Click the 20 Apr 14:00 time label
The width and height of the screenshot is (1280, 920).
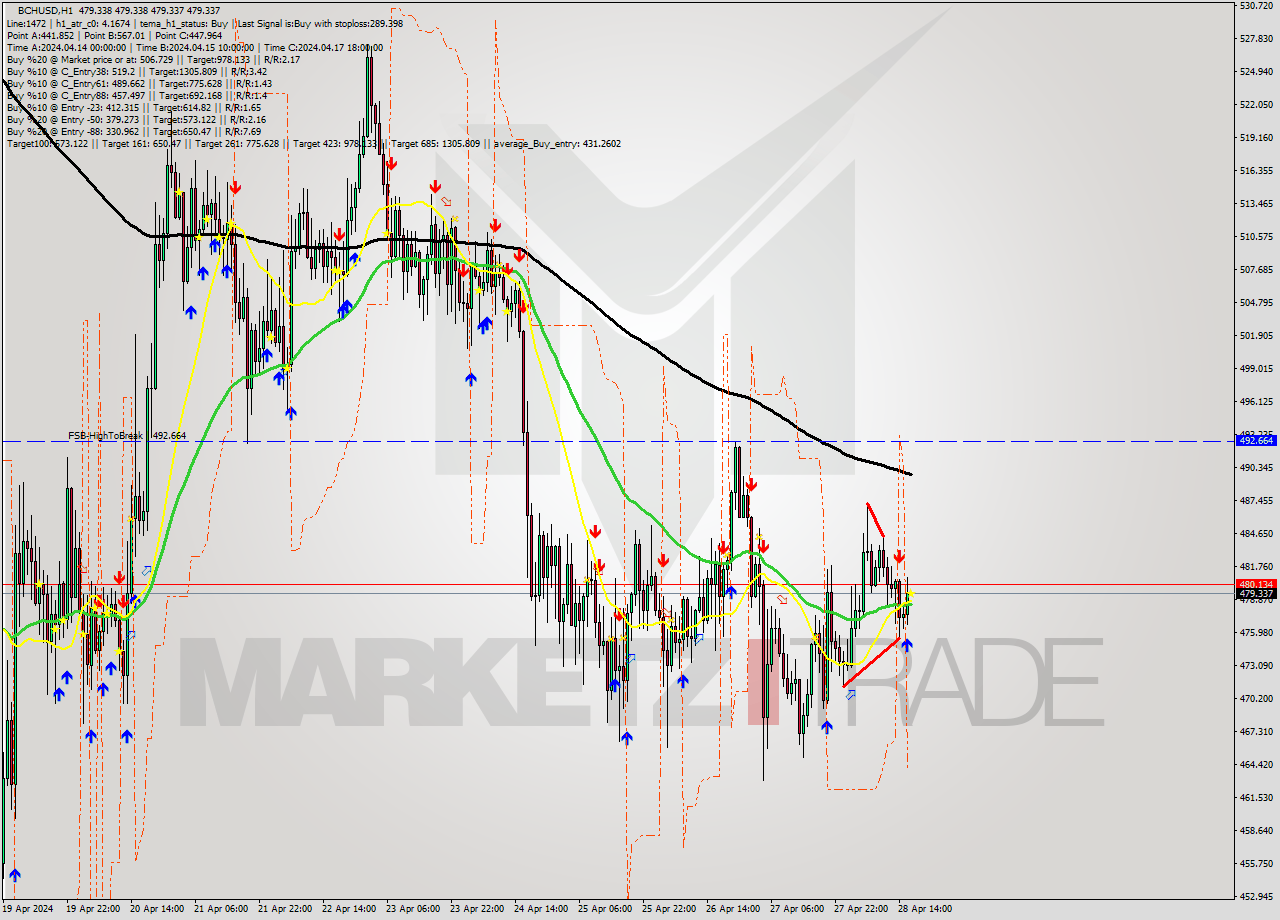(156, 909)
